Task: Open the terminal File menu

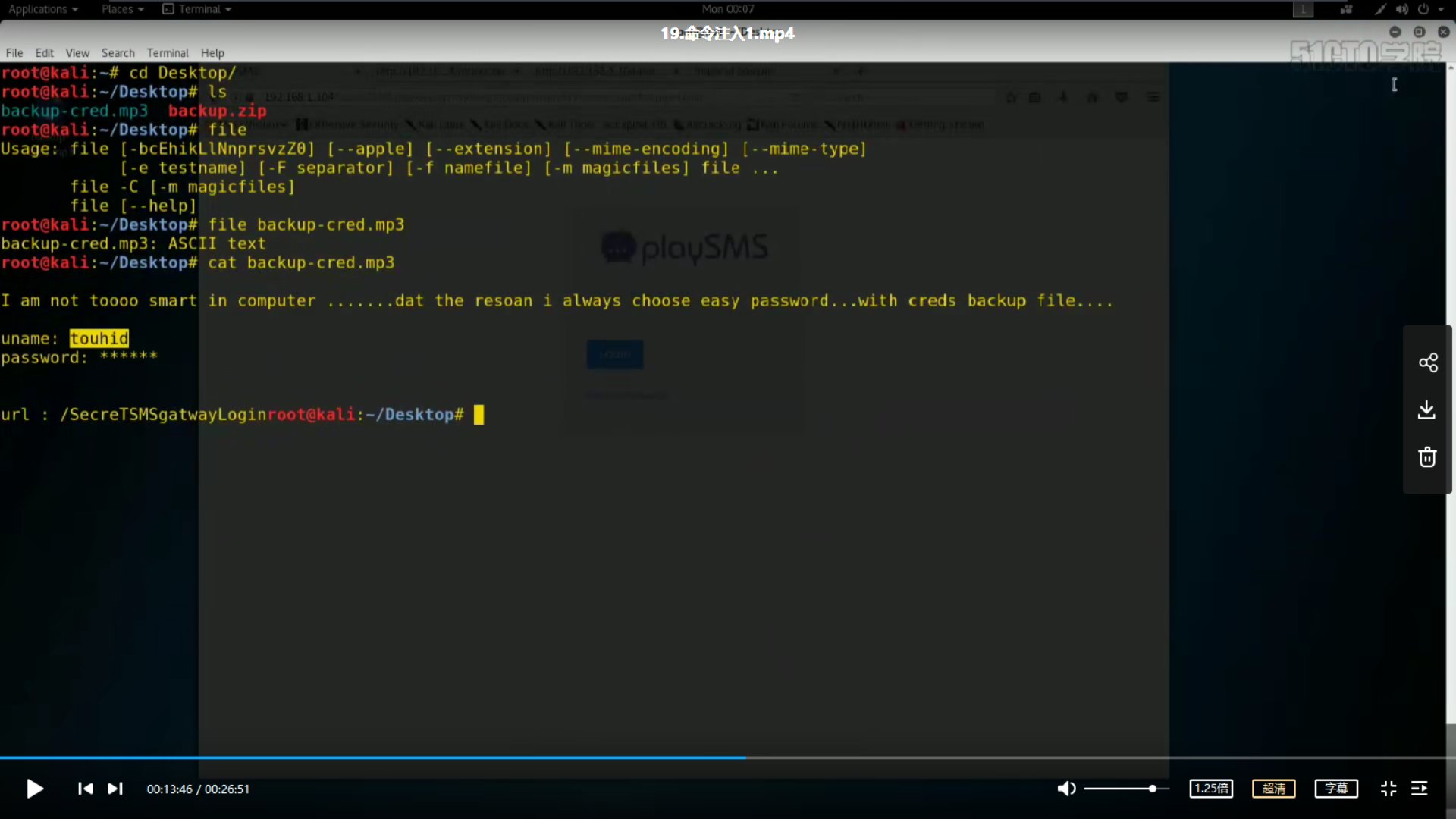Action: tap(14, 53)
